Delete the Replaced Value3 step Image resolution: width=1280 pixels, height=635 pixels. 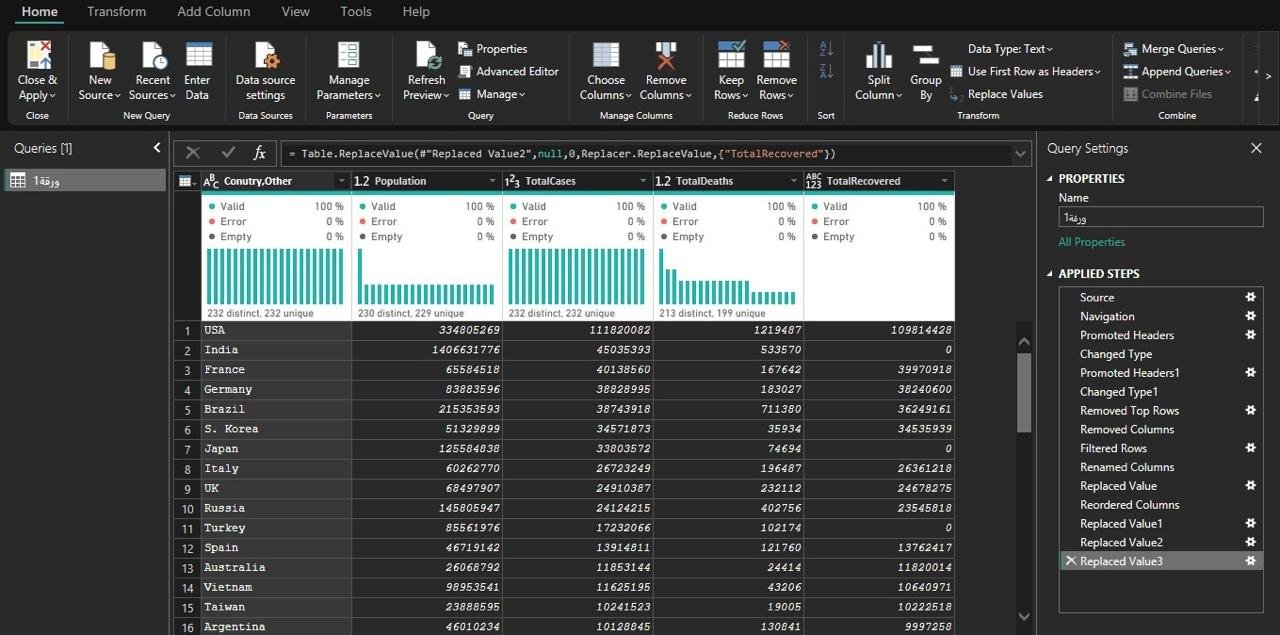point(1070,562)
